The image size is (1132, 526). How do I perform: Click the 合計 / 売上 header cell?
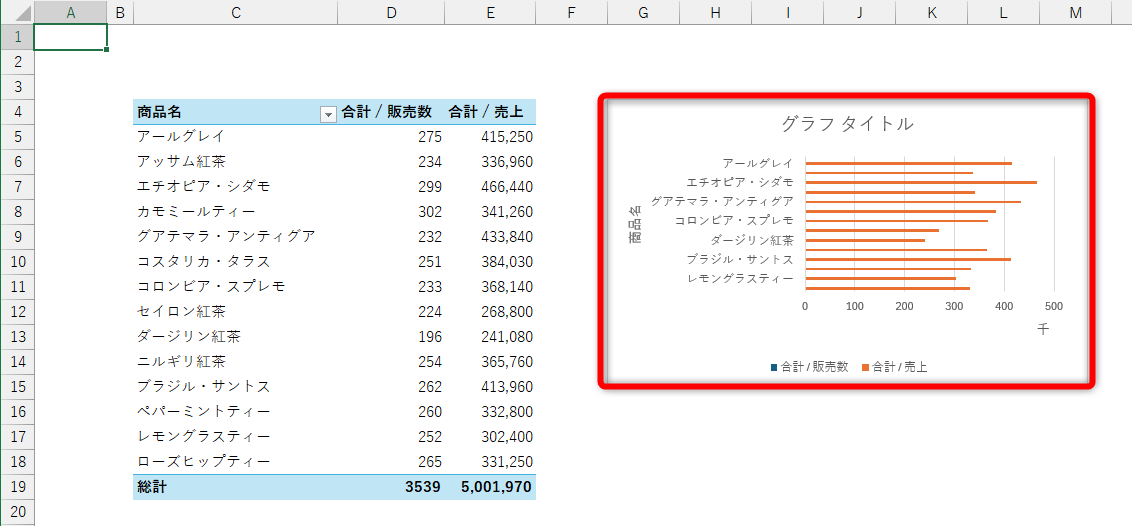[490, 112]
